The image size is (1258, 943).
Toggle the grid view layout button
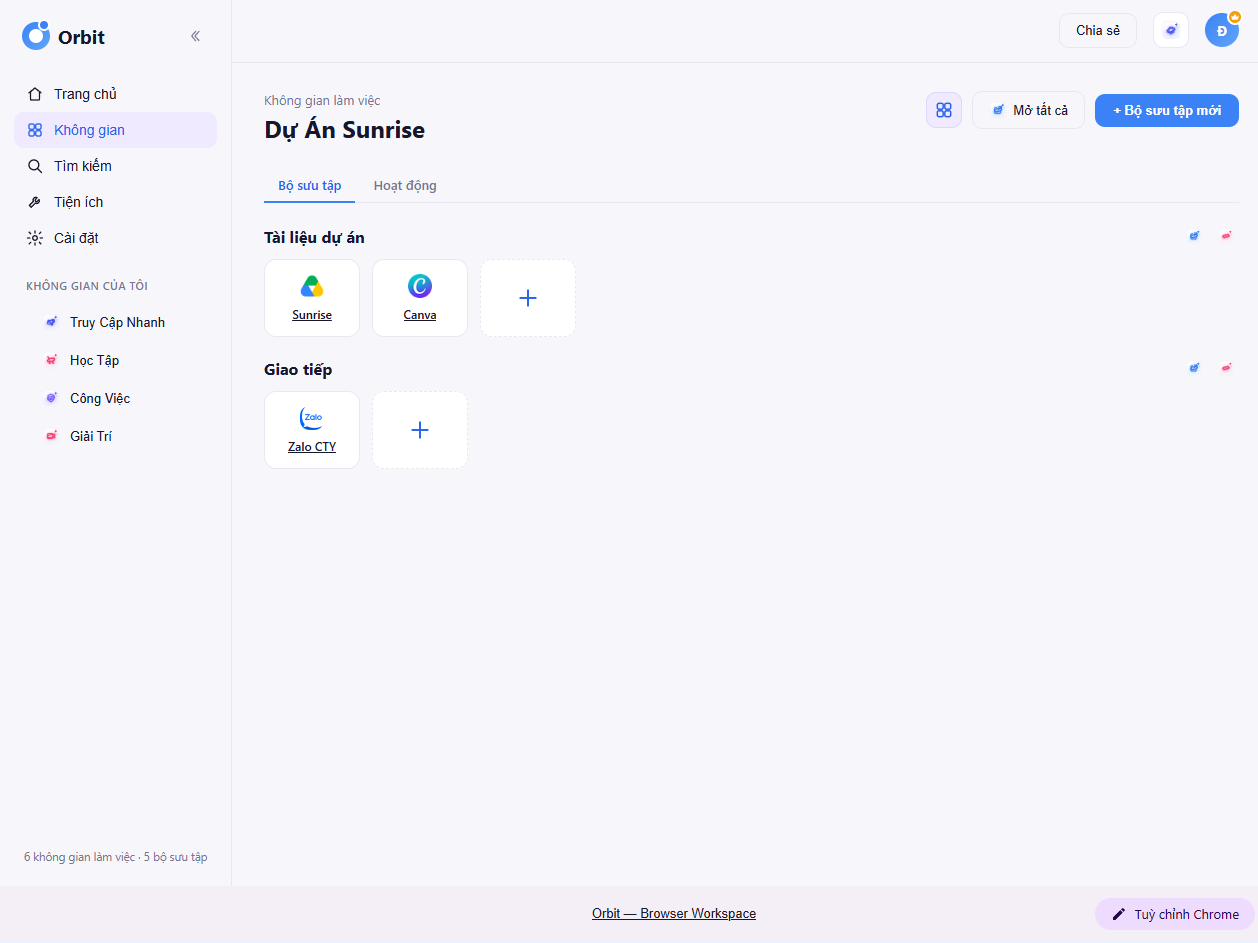[x=944, y=110]
